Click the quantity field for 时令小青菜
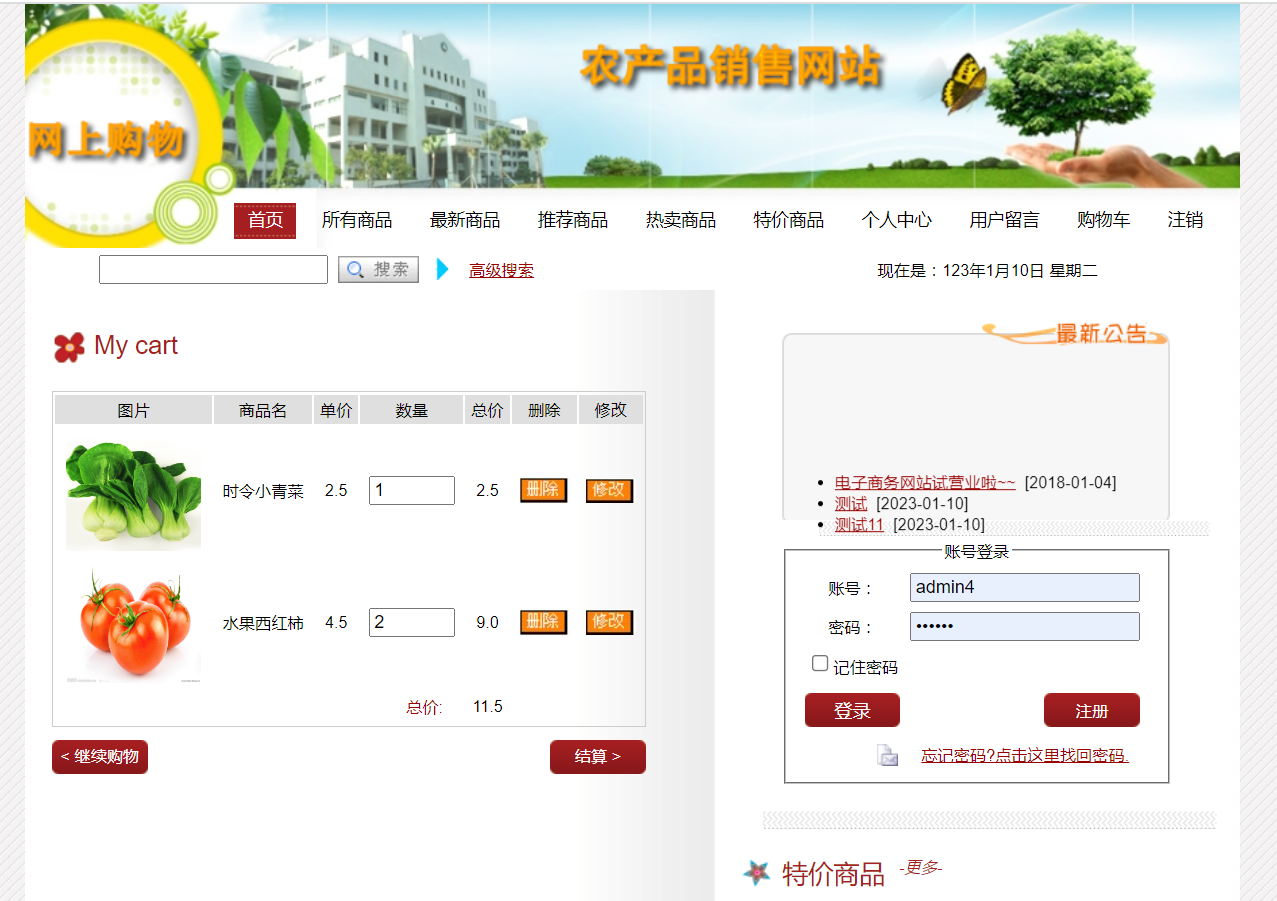Screen dimensions: 1277x901 [412, 490]
